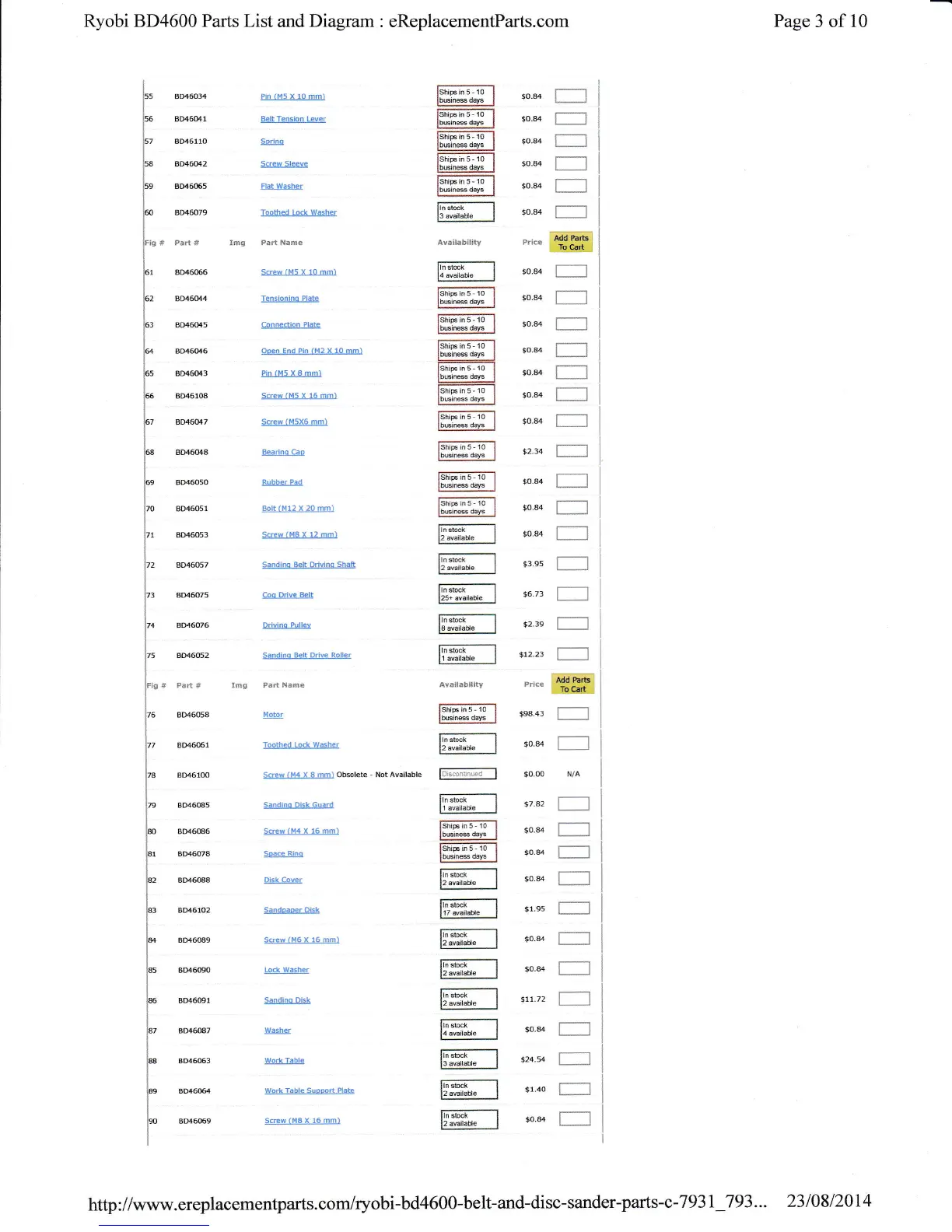
Task: Open the Rubber Pad link
Action: pos(282,482)
